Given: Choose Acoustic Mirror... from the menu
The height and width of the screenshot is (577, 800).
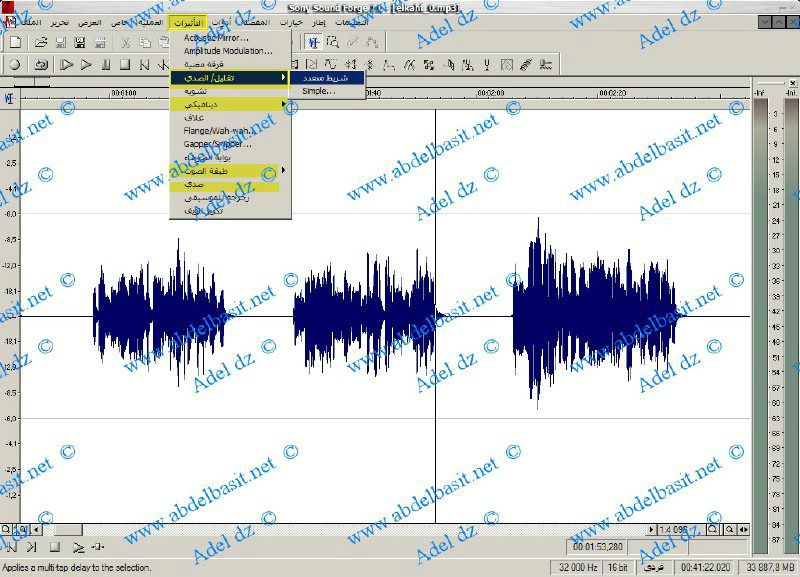Looking at the screenshot, I should click(230, 38).
